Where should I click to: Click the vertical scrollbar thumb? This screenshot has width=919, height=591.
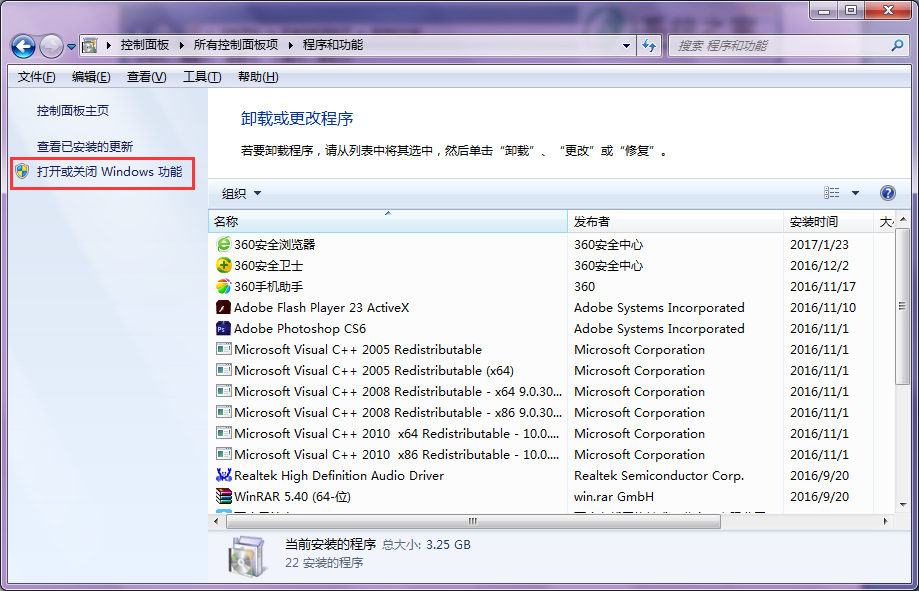[902, 305]
